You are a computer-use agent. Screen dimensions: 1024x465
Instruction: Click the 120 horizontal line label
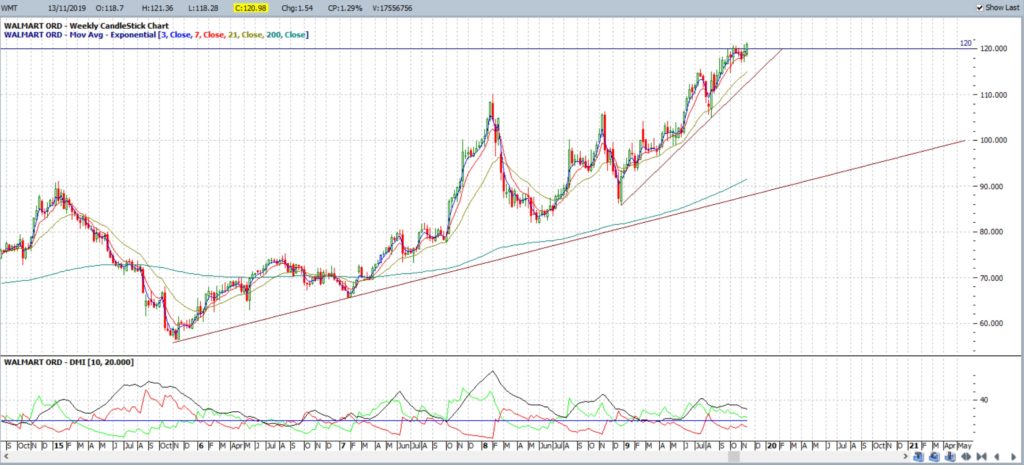tap(967, 43)
